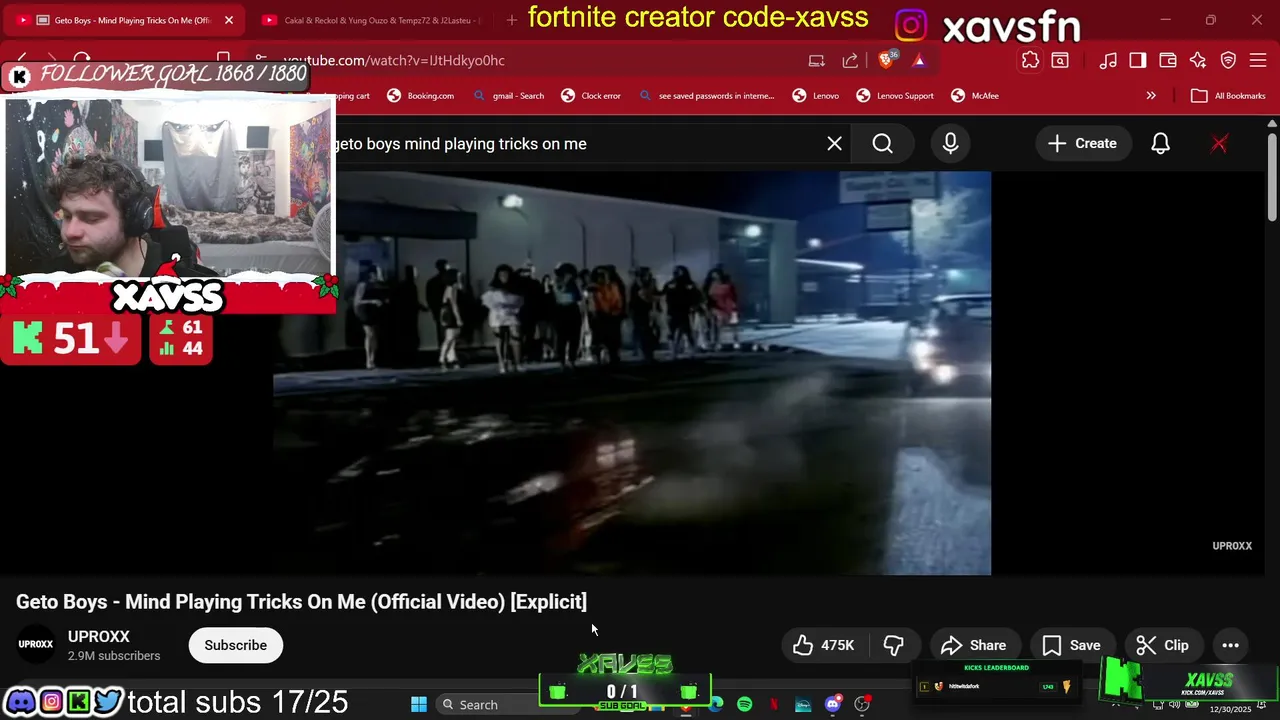The height and width of the screenshot is (720, 1280).
Task: Open the Windows Start menu
Action: coord(419,705)
